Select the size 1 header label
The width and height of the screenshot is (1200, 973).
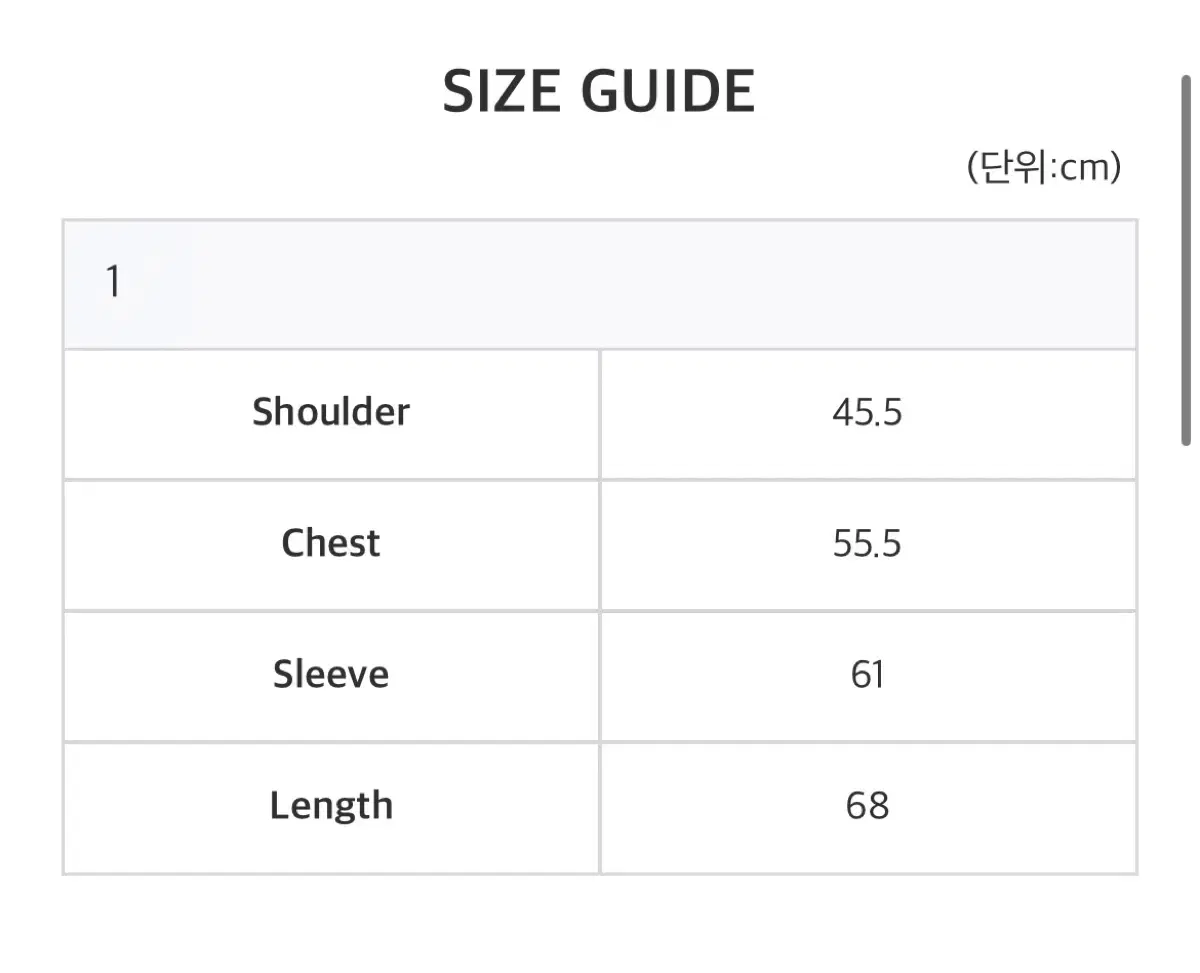pos(113,284)
